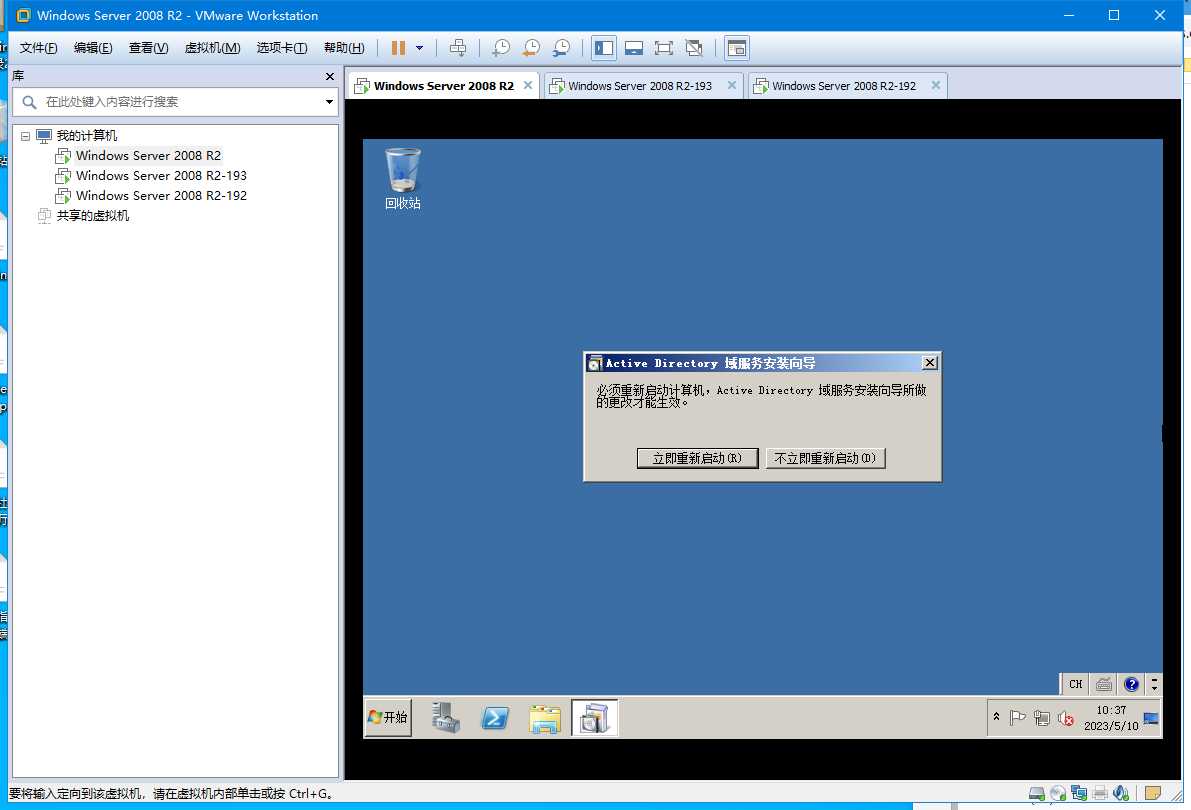
Task: Open the 查看(V) menu
Action: point(148,48)
